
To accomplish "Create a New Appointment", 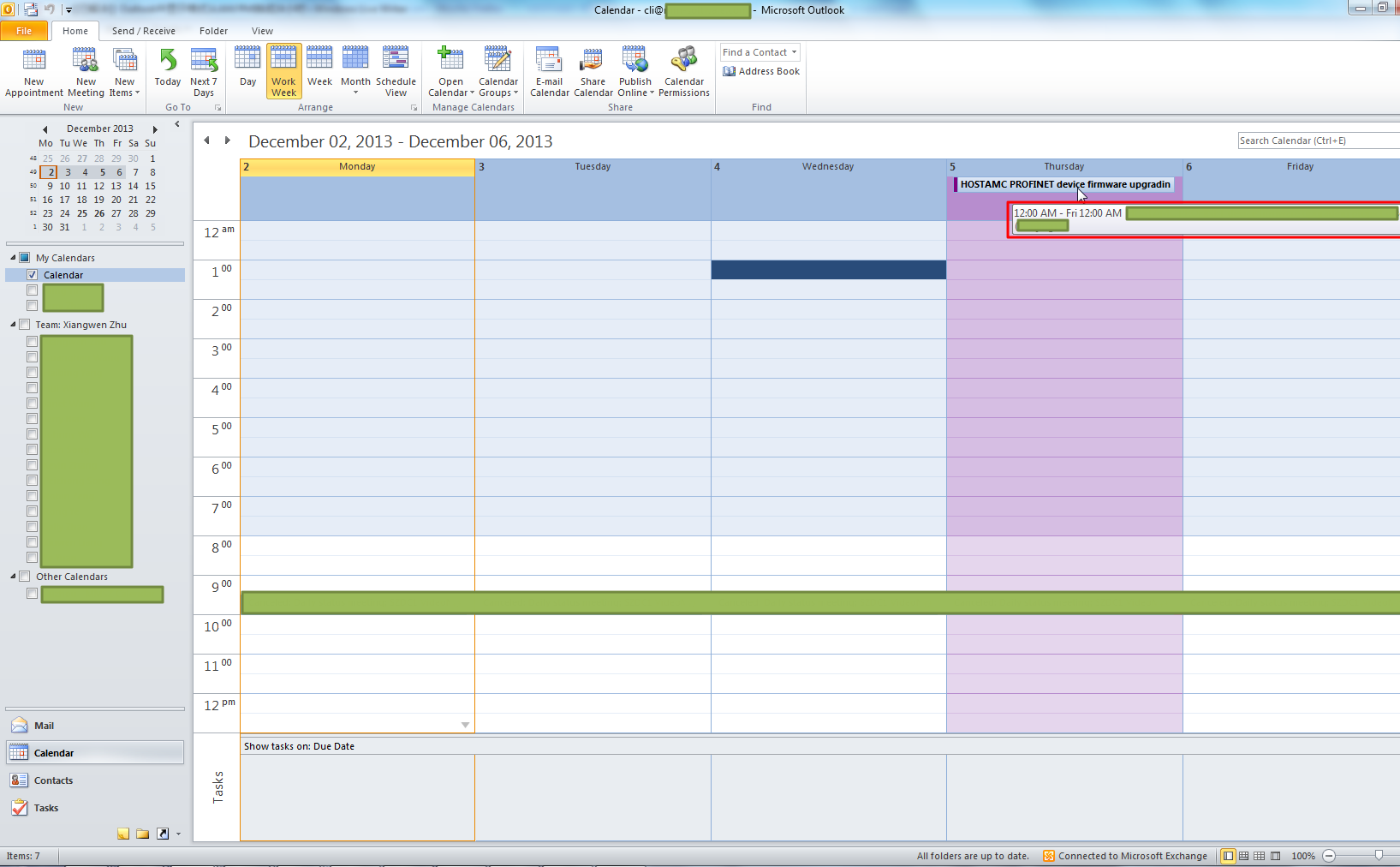I will click(x=34, y=72).
